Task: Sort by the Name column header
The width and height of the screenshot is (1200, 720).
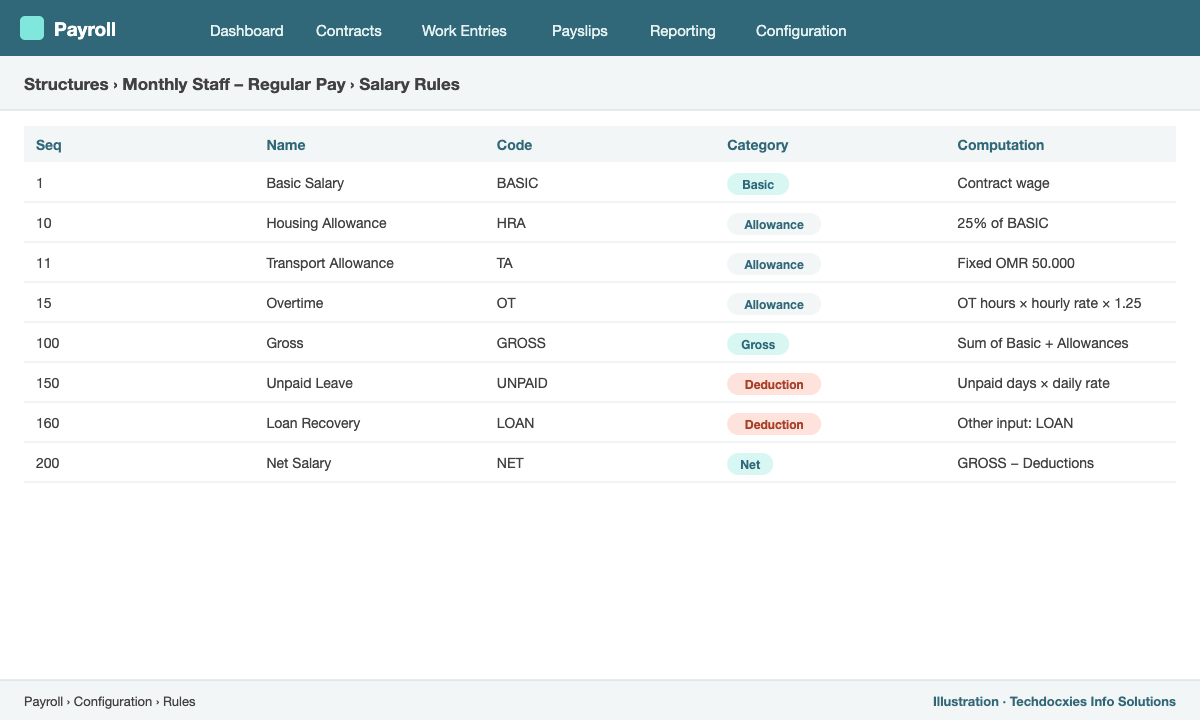Action: click(x=286, y=145)
